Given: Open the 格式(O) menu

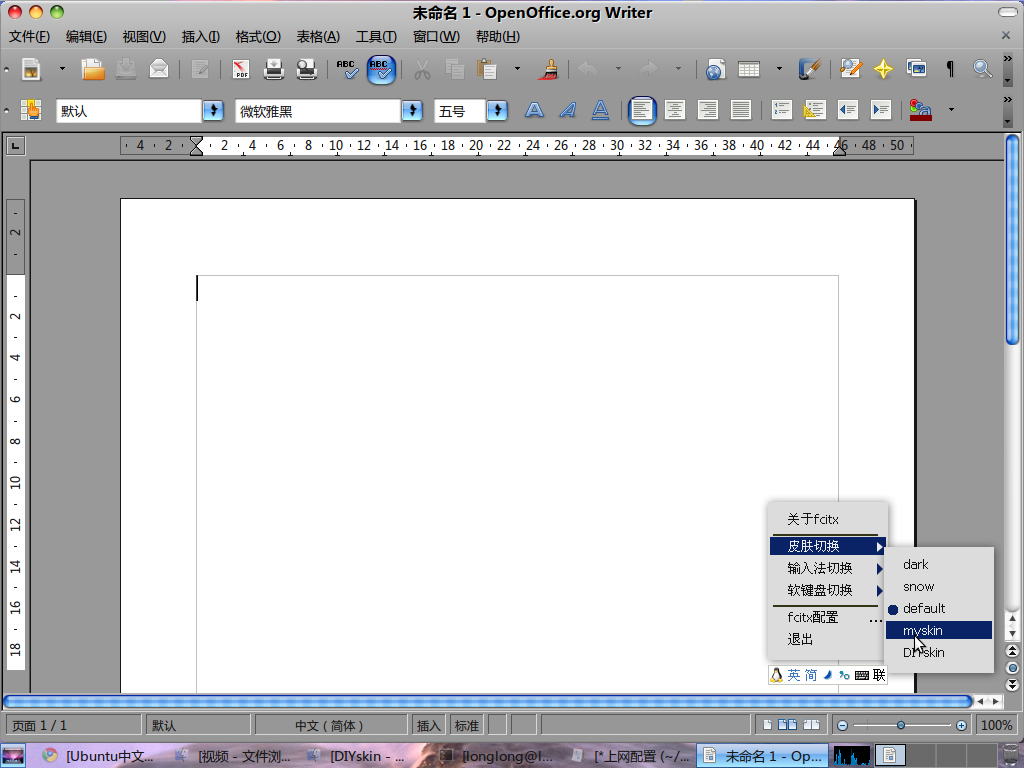Looking at the screenshot, I should 258,37.
